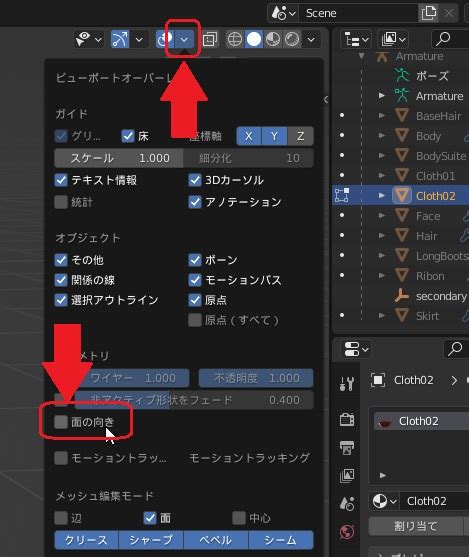
Task: Click the シーム overlay button
Action: pos(281,540)
